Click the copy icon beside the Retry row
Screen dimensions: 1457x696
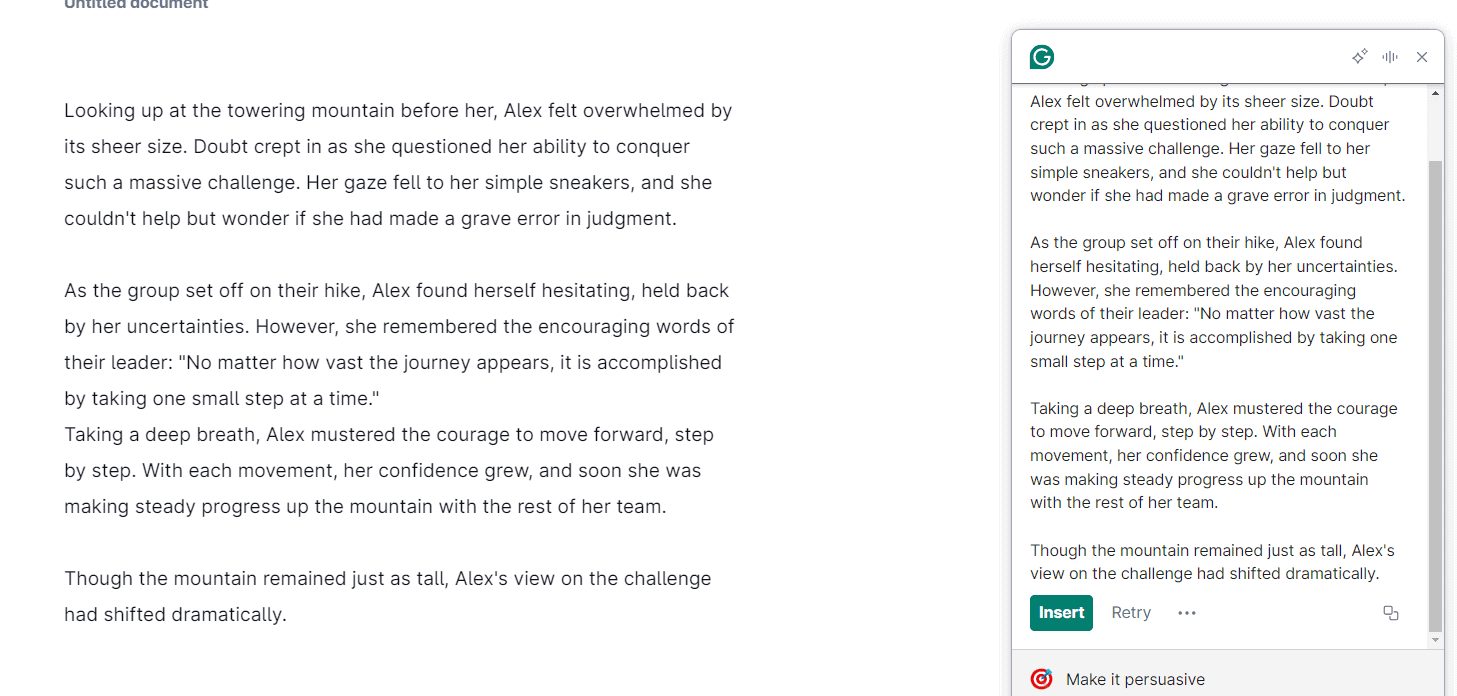click(x=1391, y=613)
